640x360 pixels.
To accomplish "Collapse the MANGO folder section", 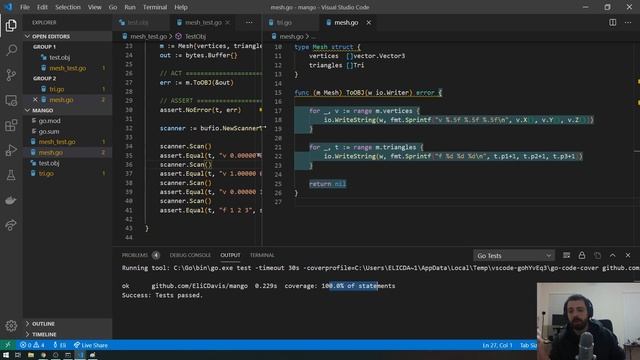I will (67, 110).
